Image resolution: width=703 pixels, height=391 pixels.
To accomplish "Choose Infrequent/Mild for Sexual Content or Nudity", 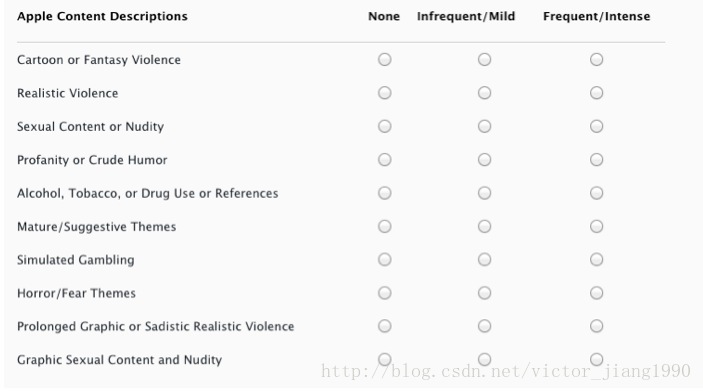I will pos(484,126).
